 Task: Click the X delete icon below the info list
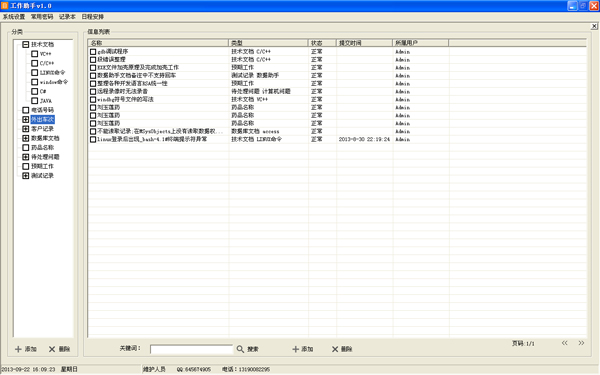click(335, 349)
